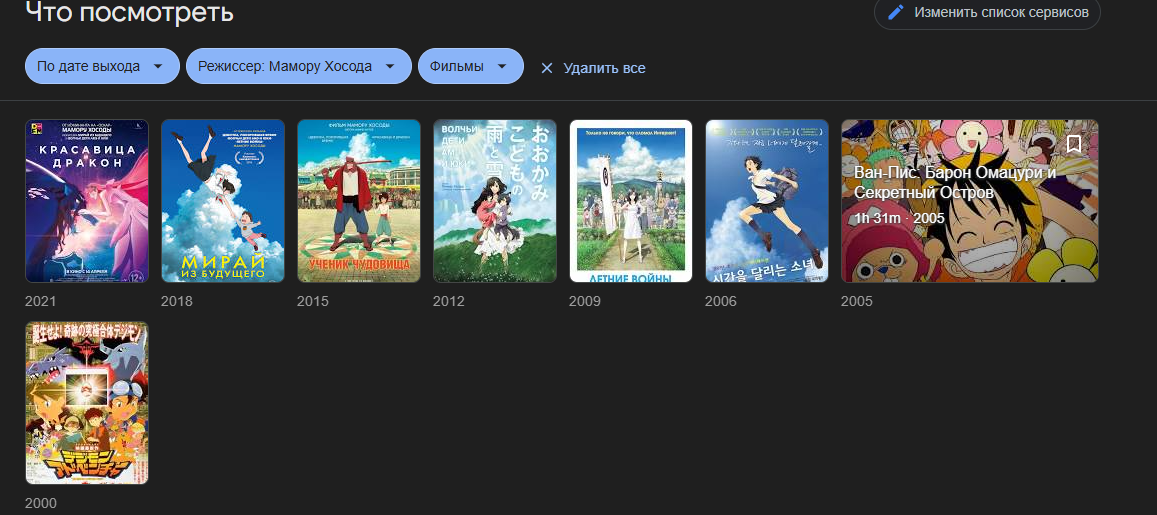
Task: Open the Digimon movie poster from 2000
Action: (x=87, y=403)
